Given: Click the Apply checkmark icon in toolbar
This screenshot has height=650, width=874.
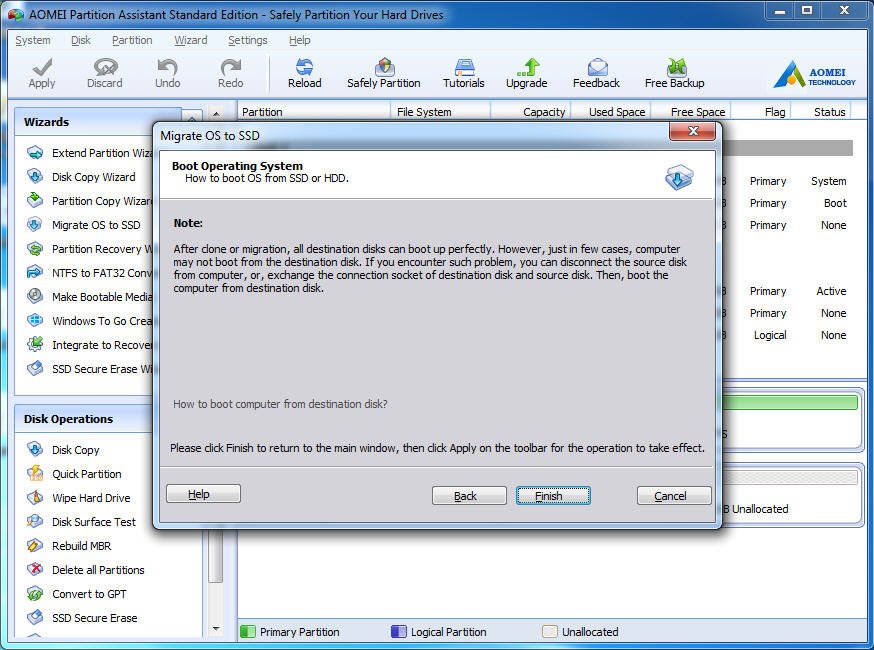Looking at the screenshot, I should tap(42, 67).
